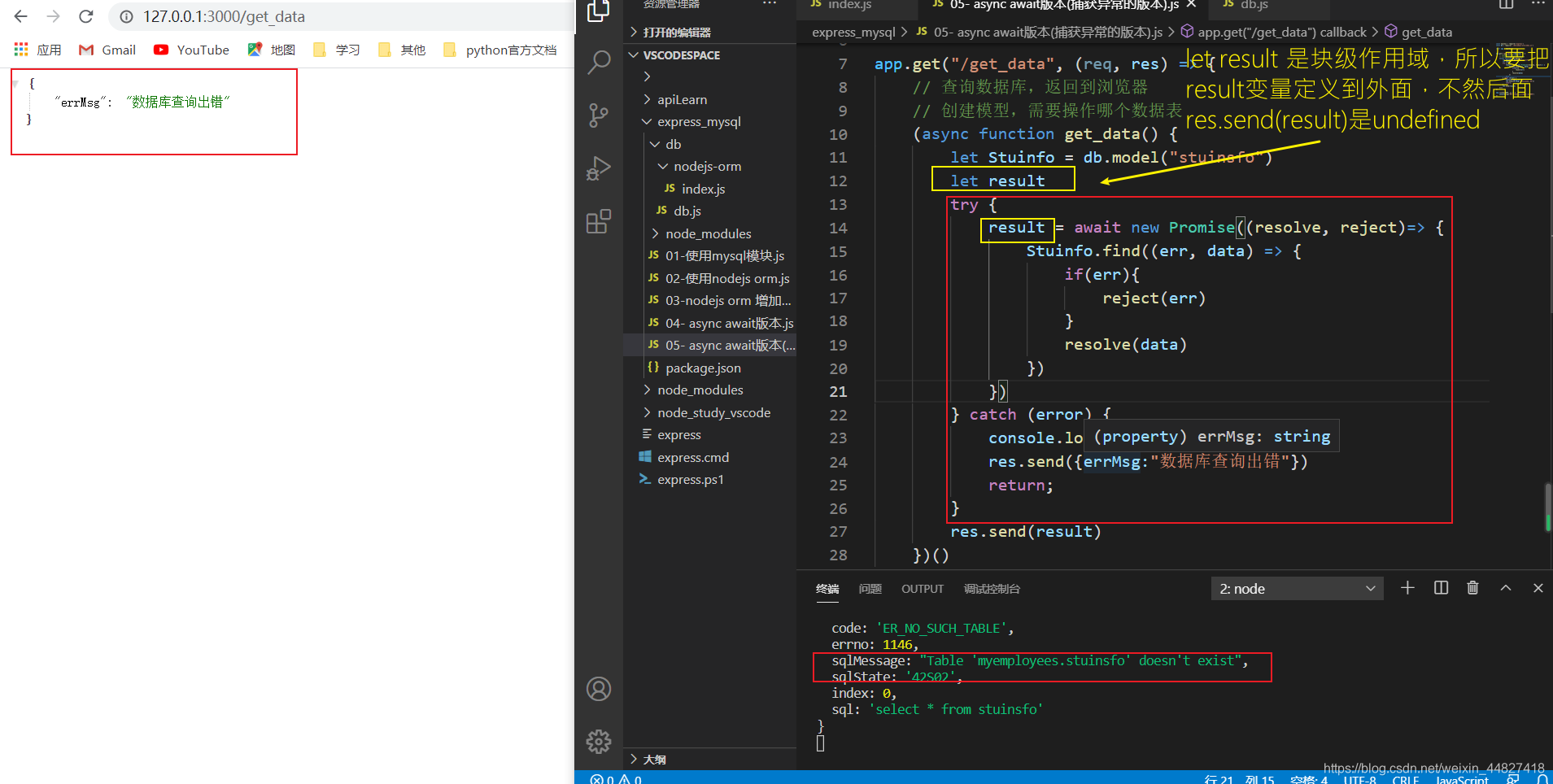Open express.cmd file
The height and width of the screenshot is (784, 1553).
(x=709, y=457)
